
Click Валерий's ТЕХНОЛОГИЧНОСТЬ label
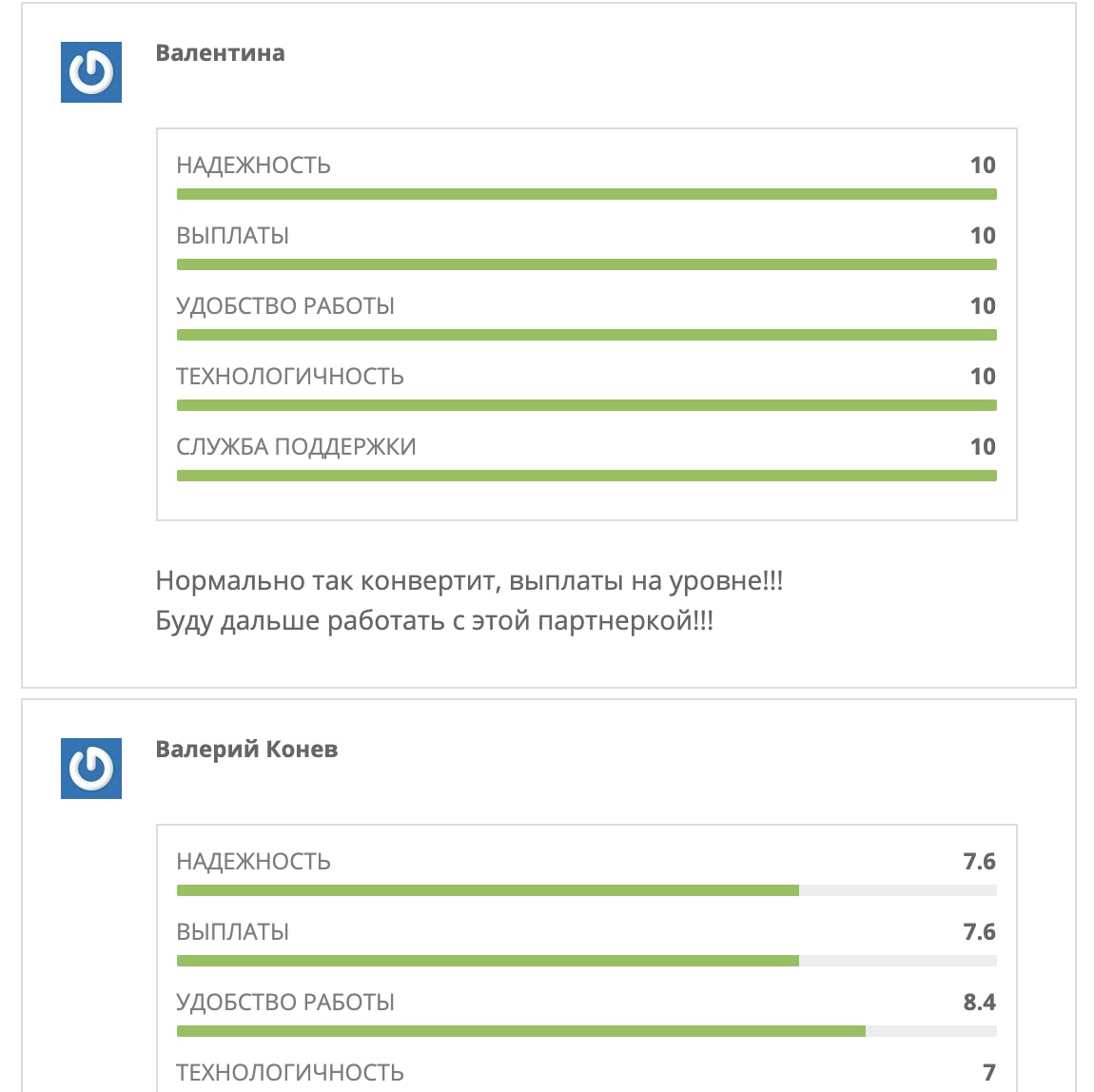tap(290, 1073)
